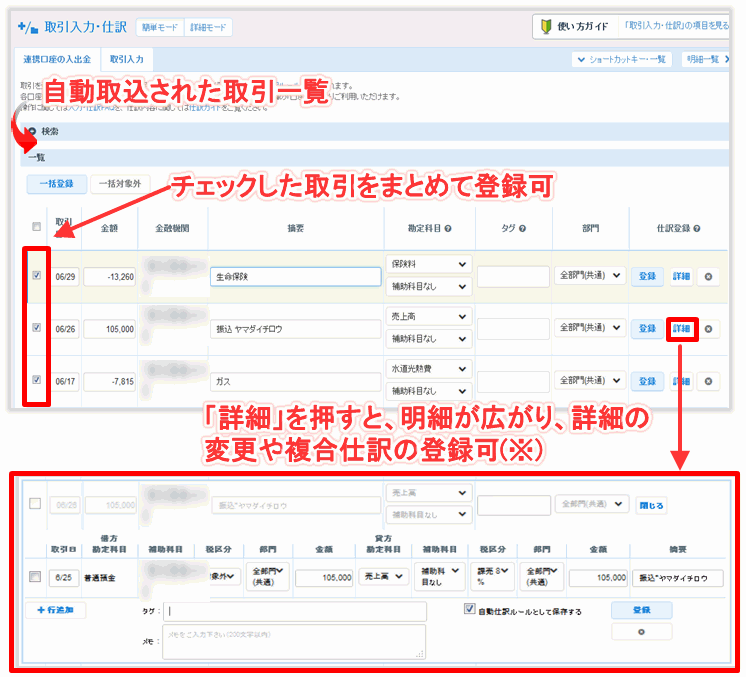Click the ガス summary input field

pos(295,382)
